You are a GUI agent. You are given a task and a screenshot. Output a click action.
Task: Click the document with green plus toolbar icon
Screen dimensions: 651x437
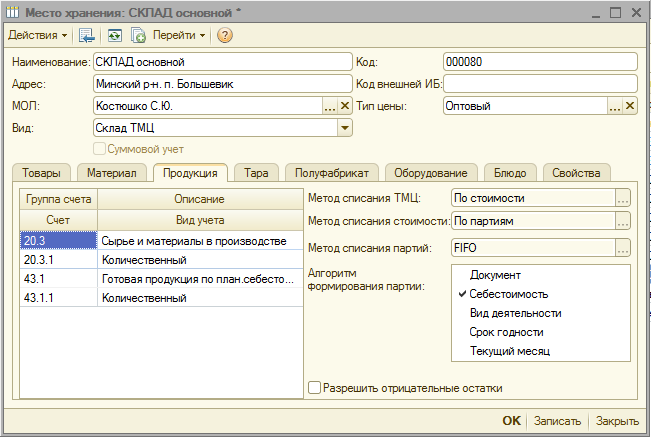pyautogui.click(x=137, y=35)
